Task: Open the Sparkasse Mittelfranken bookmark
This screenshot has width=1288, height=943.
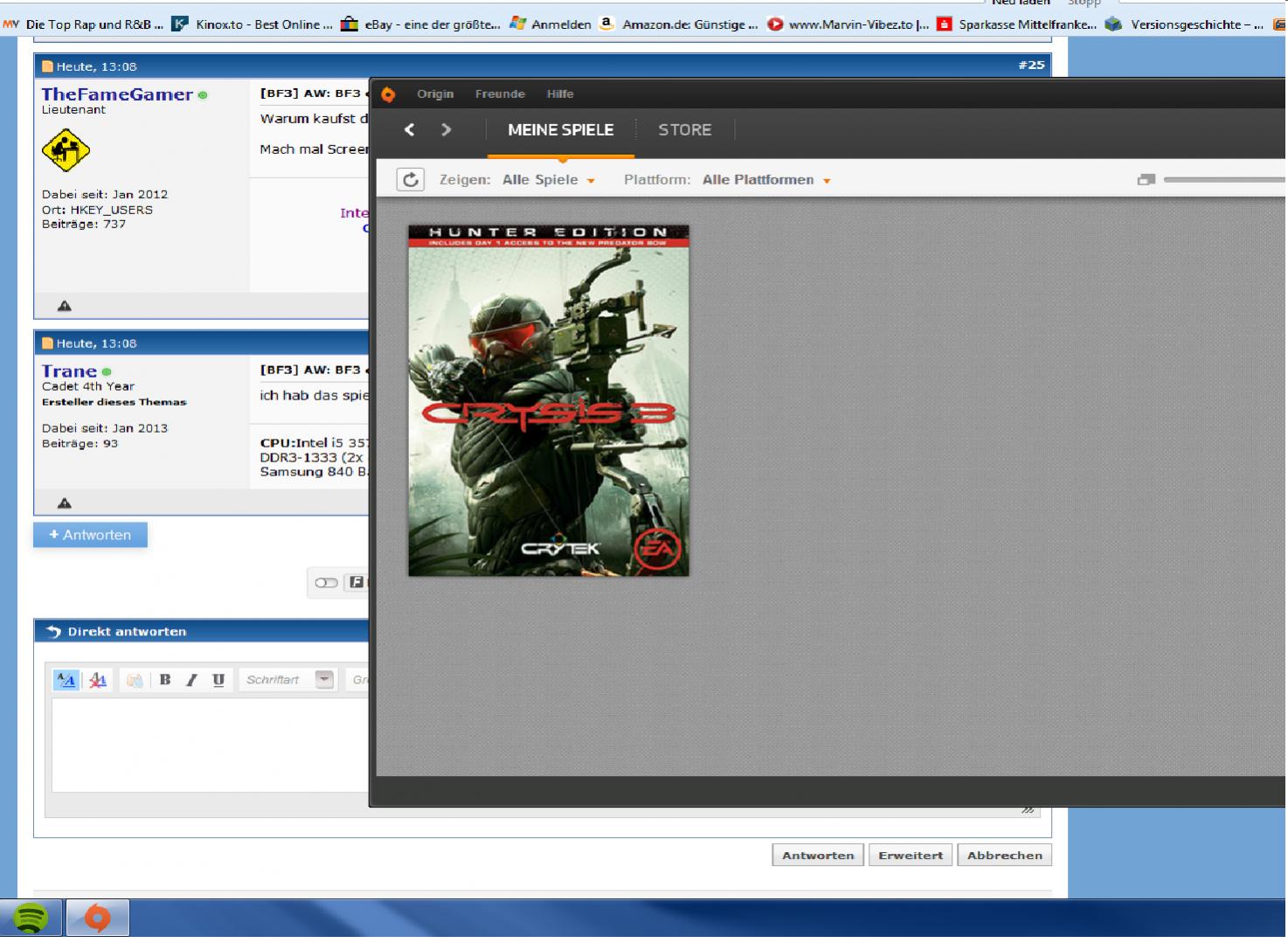Action: [1016, 24]
